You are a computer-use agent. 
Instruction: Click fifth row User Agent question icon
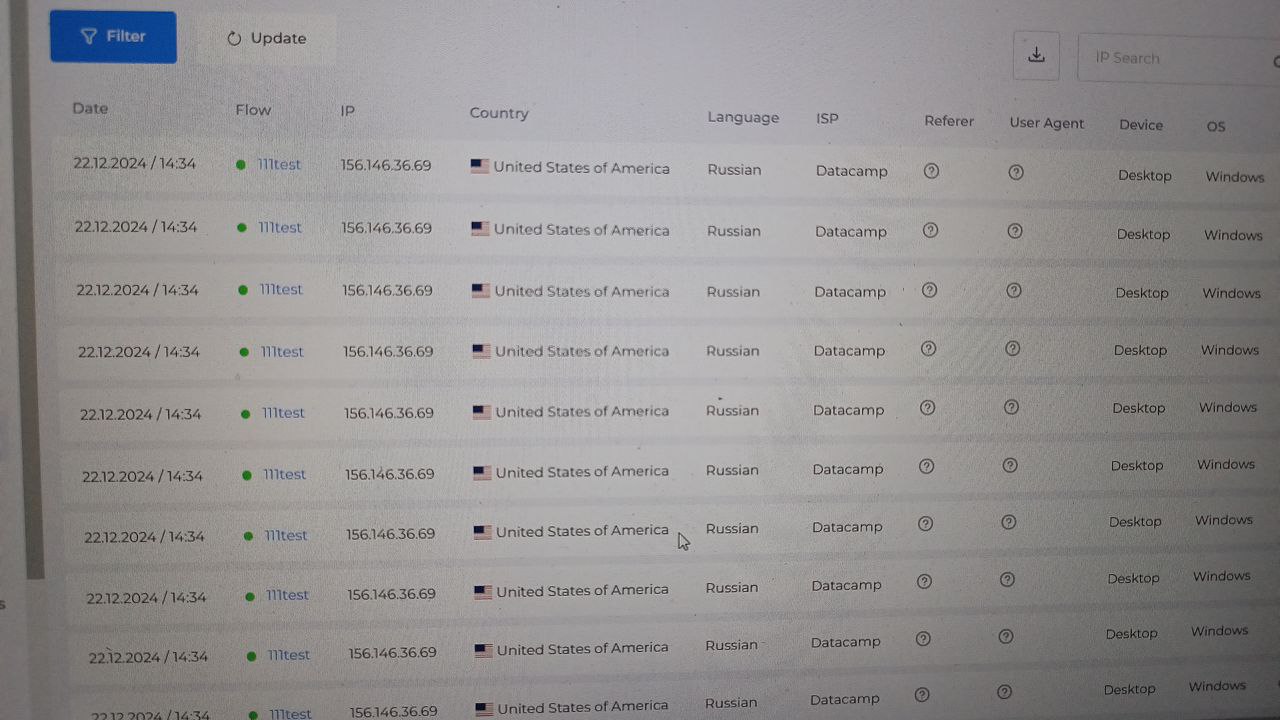coord(1011,407)
